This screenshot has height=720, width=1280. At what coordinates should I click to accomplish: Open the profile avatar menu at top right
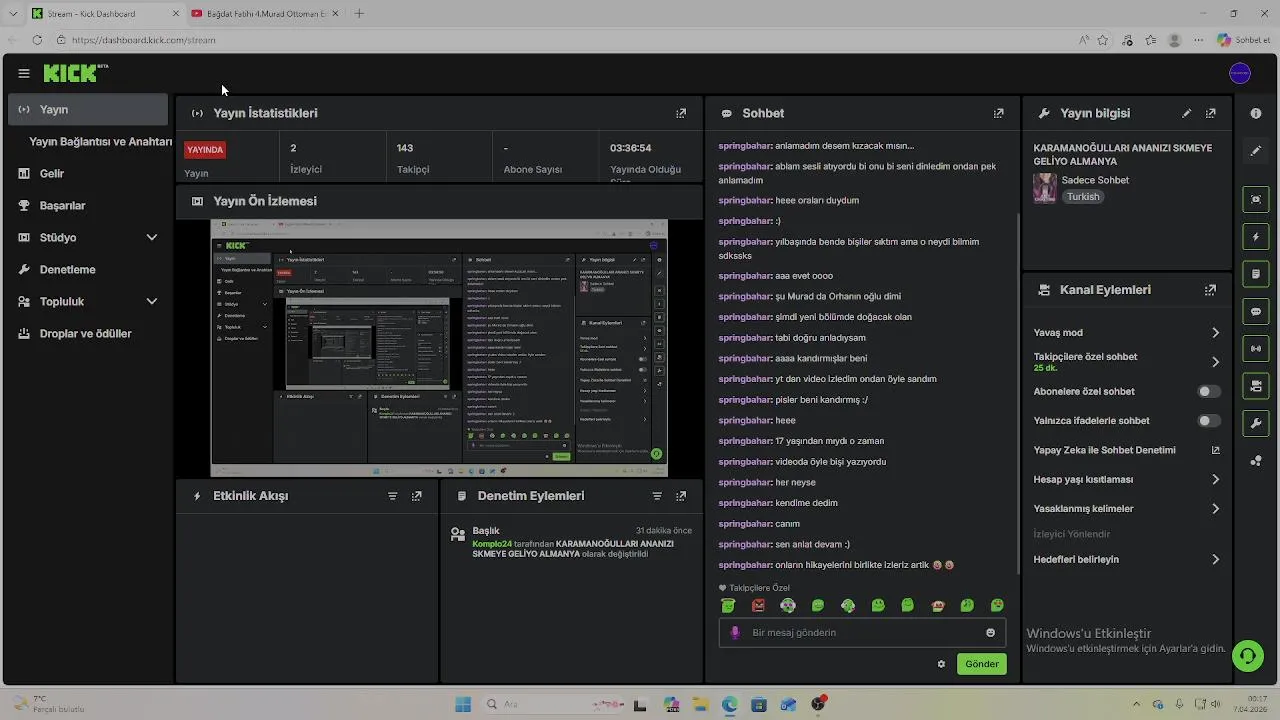point(1240,73)
